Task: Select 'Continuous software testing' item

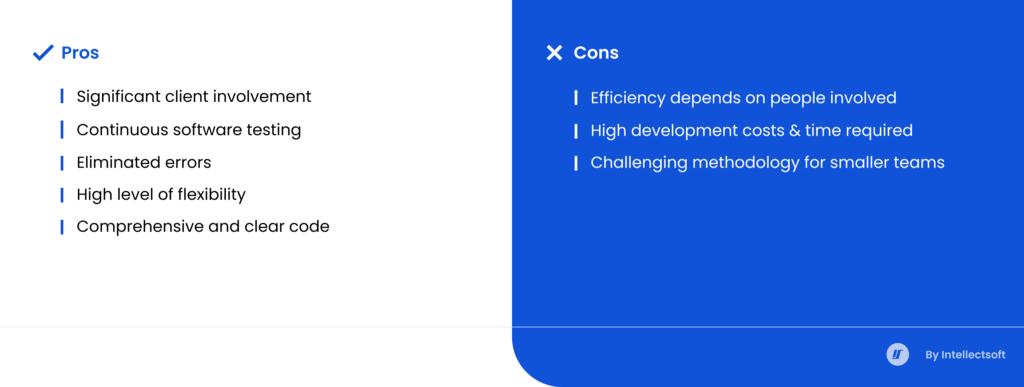Action: click(189, 130)
